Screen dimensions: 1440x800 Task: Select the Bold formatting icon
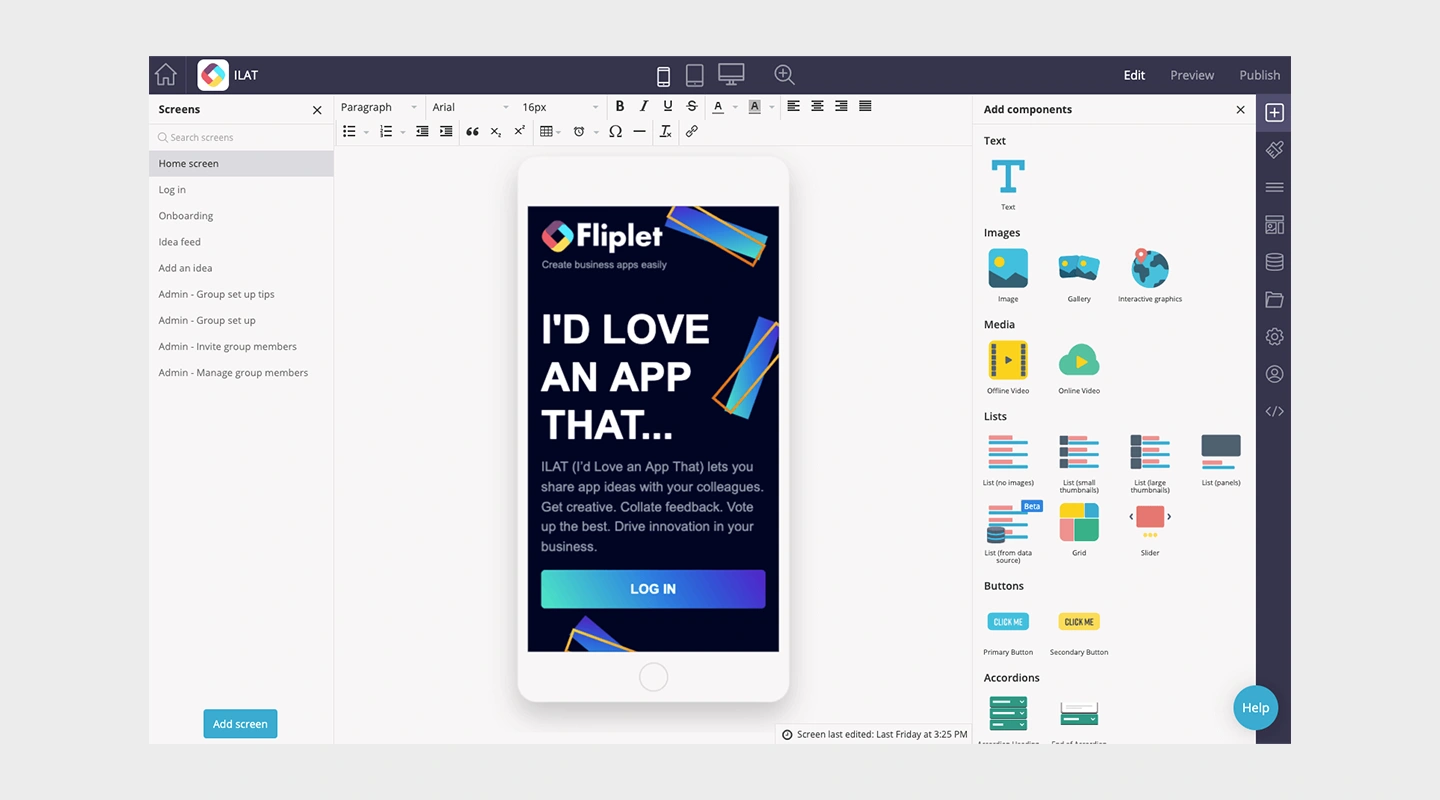click(x=620, y=106)
